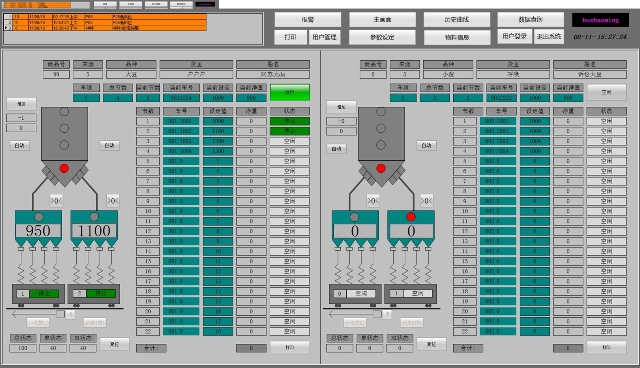Click the right hopper's red discharge gate indicator
Image resolution: width=640 pixels, height=368 pixels.
(x=381, y=168)
